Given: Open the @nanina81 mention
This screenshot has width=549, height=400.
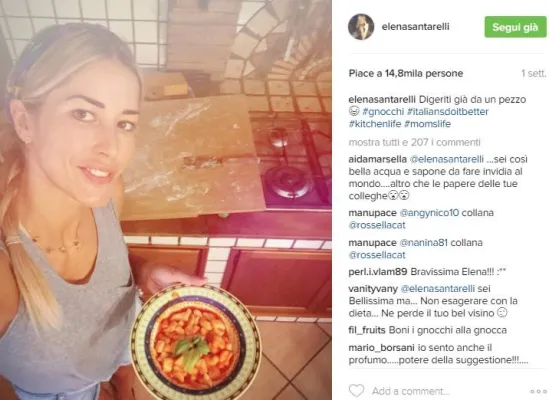Looking at the screenshot, I should 423,243.
